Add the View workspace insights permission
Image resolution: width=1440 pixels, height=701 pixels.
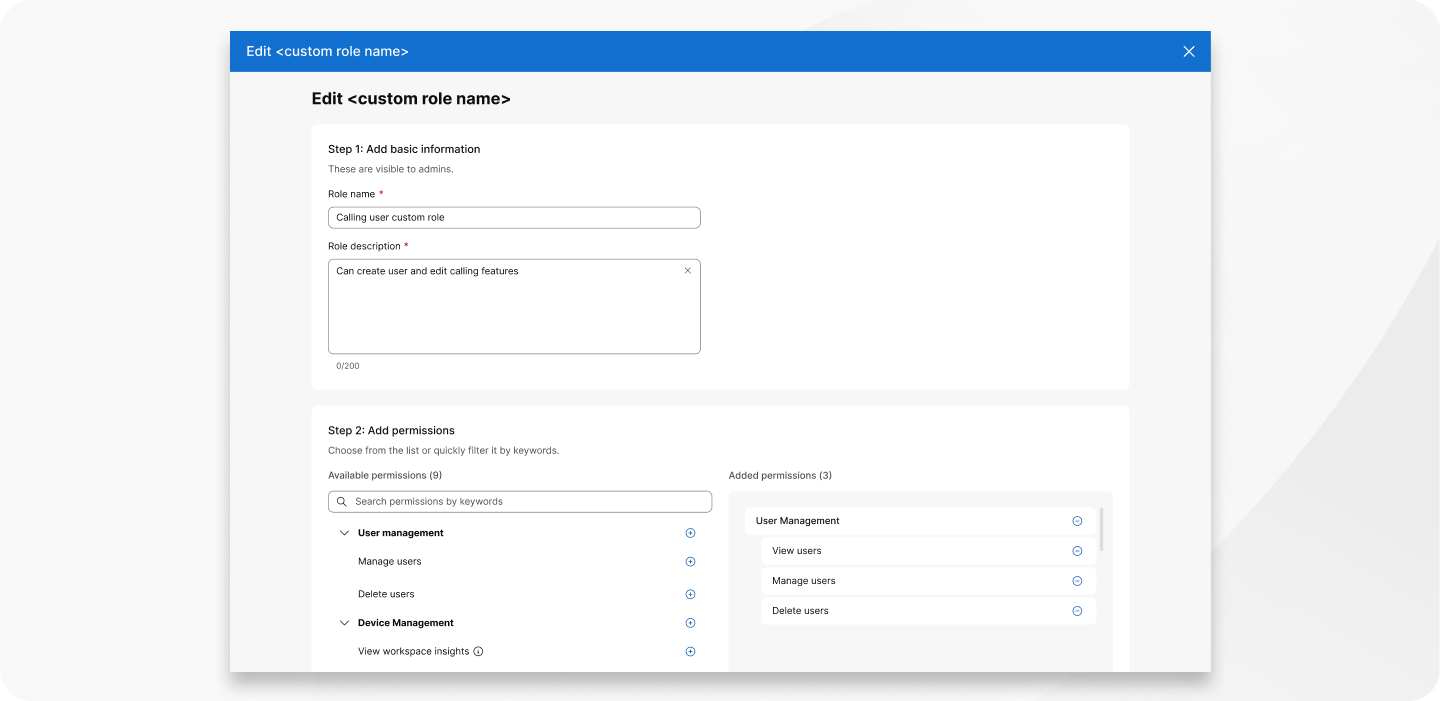pos(690,652)
